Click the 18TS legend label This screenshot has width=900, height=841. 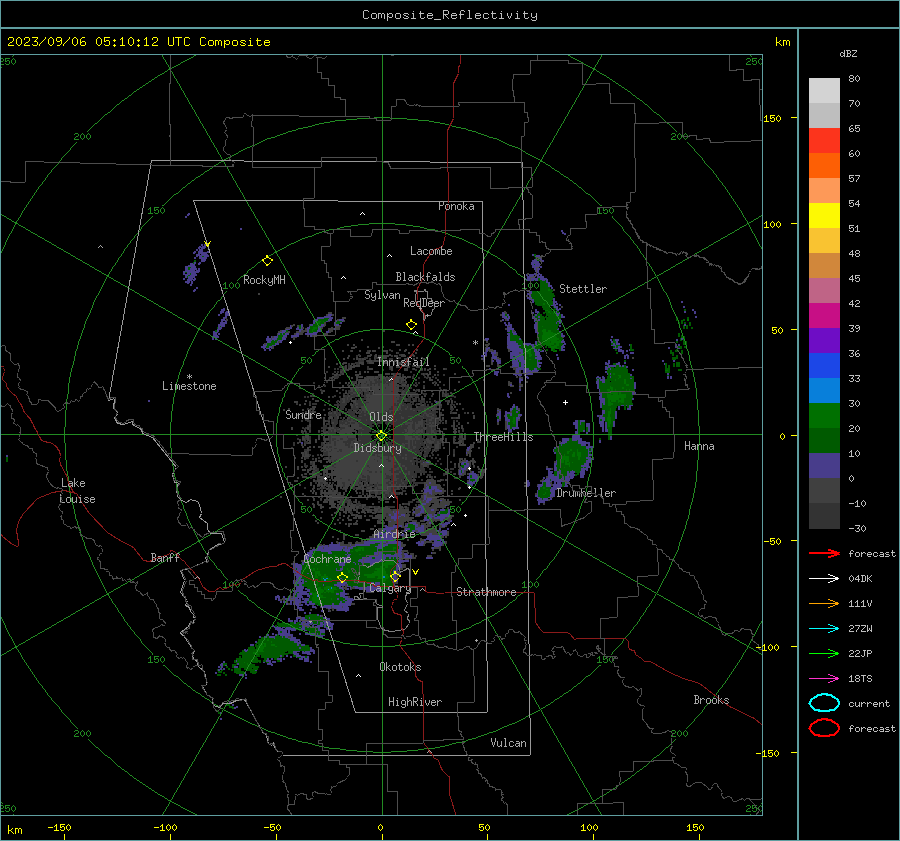[x=860, y=679]
